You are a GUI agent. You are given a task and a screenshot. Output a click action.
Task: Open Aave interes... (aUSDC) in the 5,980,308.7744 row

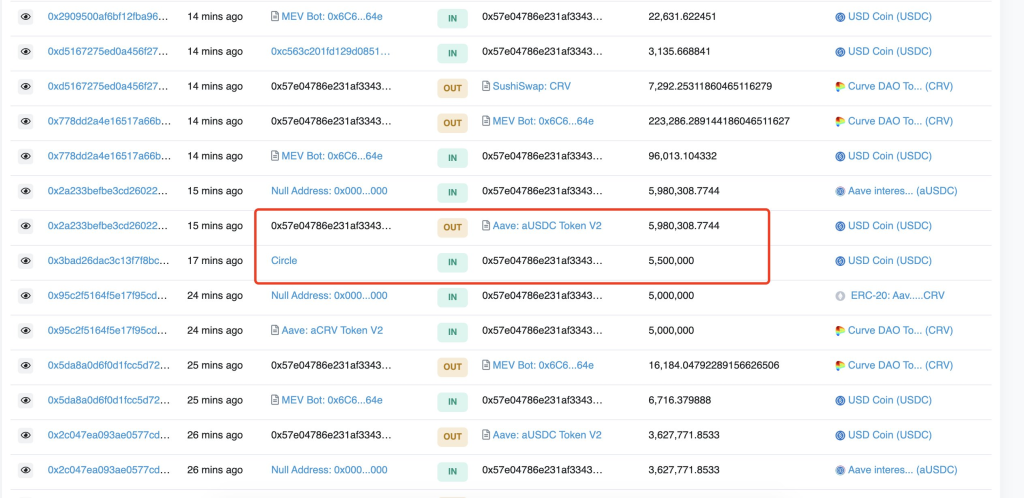tap(903, 191)
